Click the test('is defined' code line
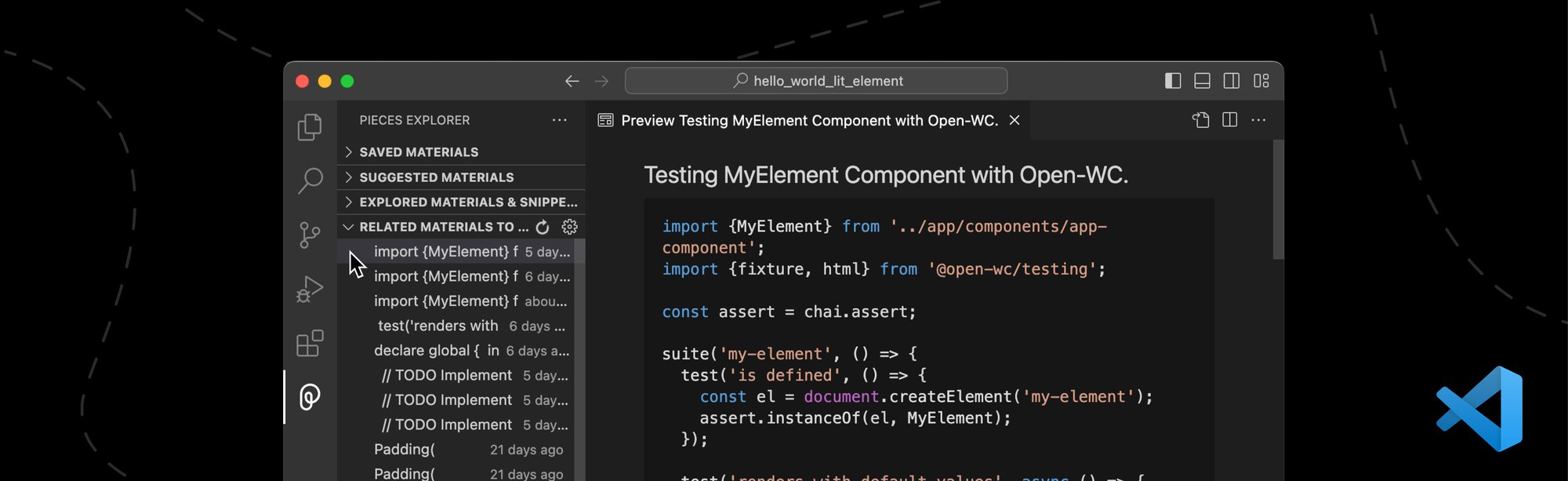 click(x=803, y=375)
